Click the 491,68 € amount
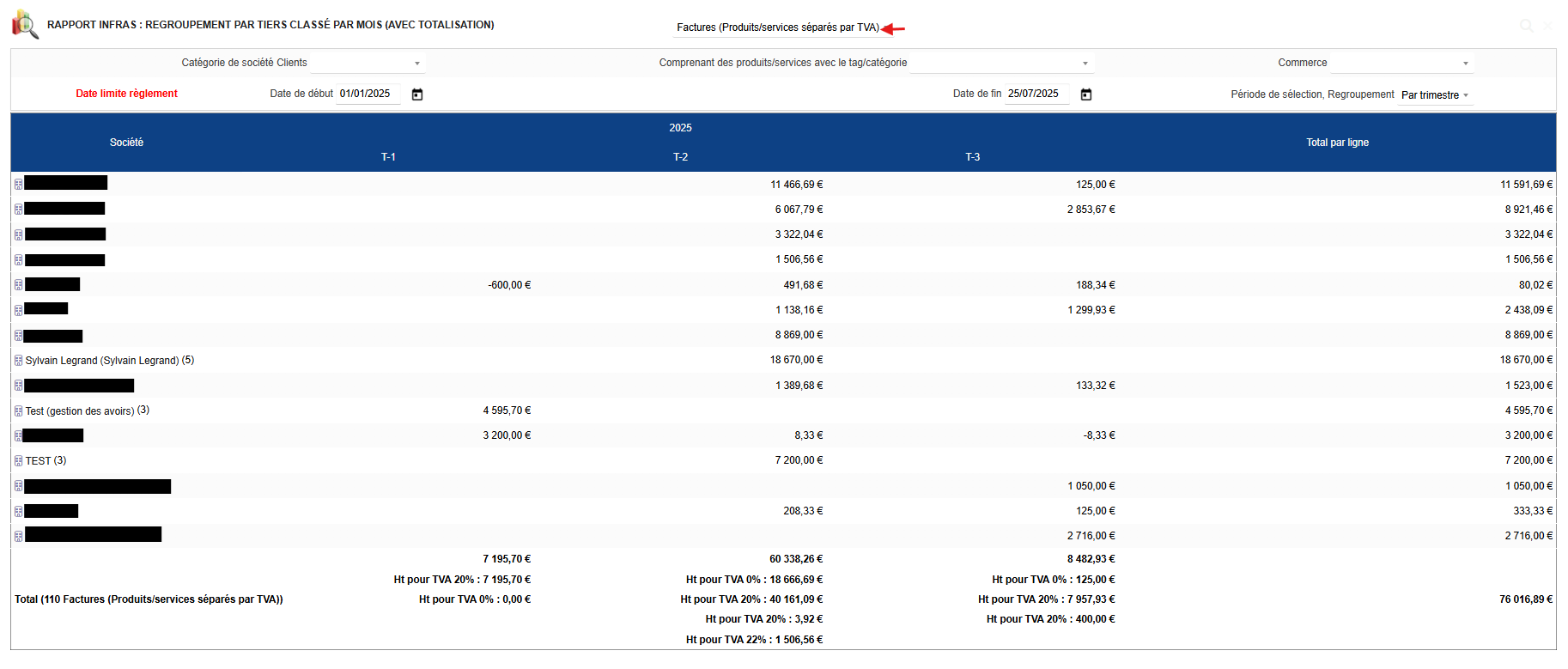 coord(803,285)
